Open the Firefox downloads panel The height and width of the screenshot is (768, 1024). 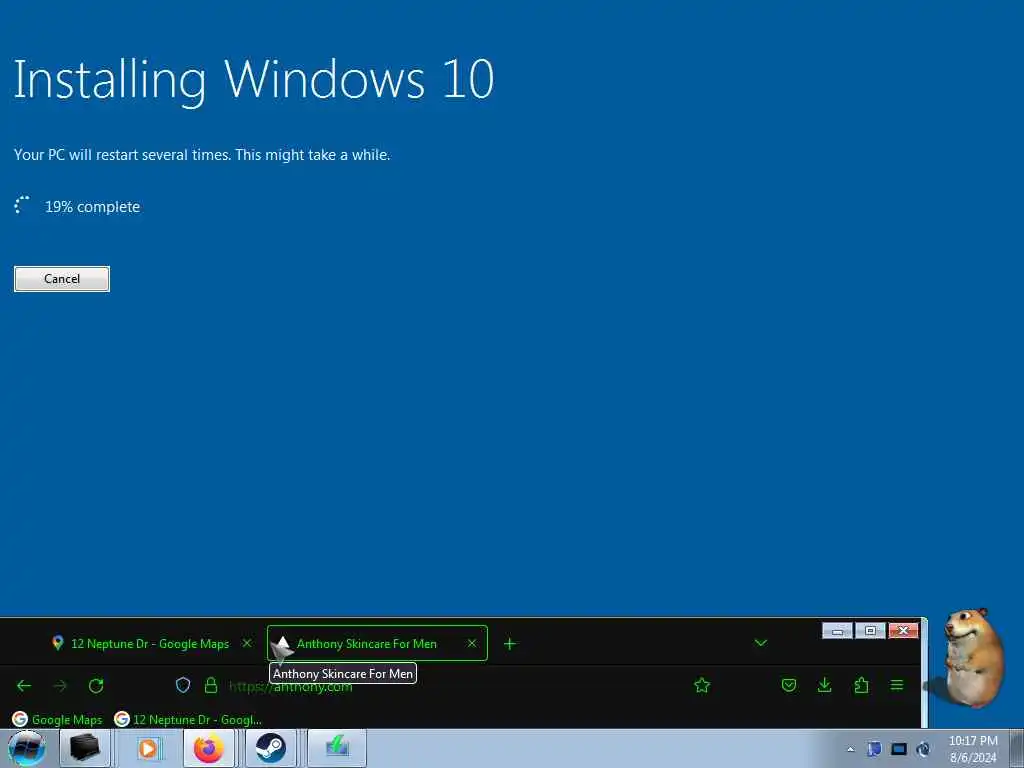(x=825, y=685)
